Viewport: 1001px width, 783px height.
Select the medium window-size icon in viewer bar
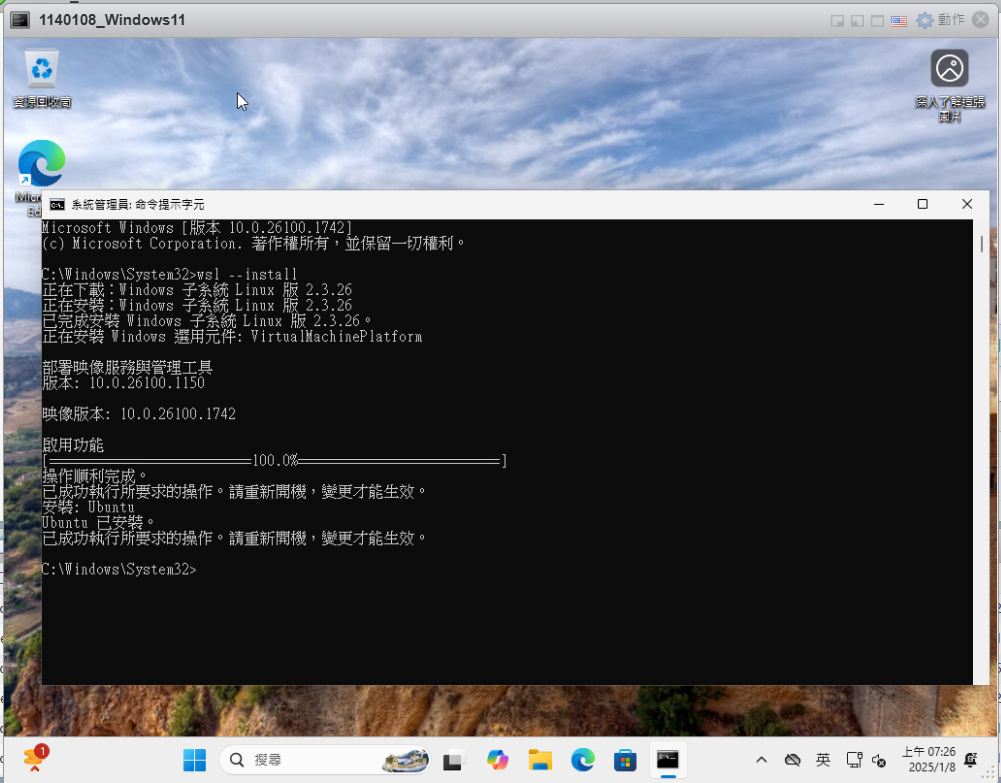857,21
